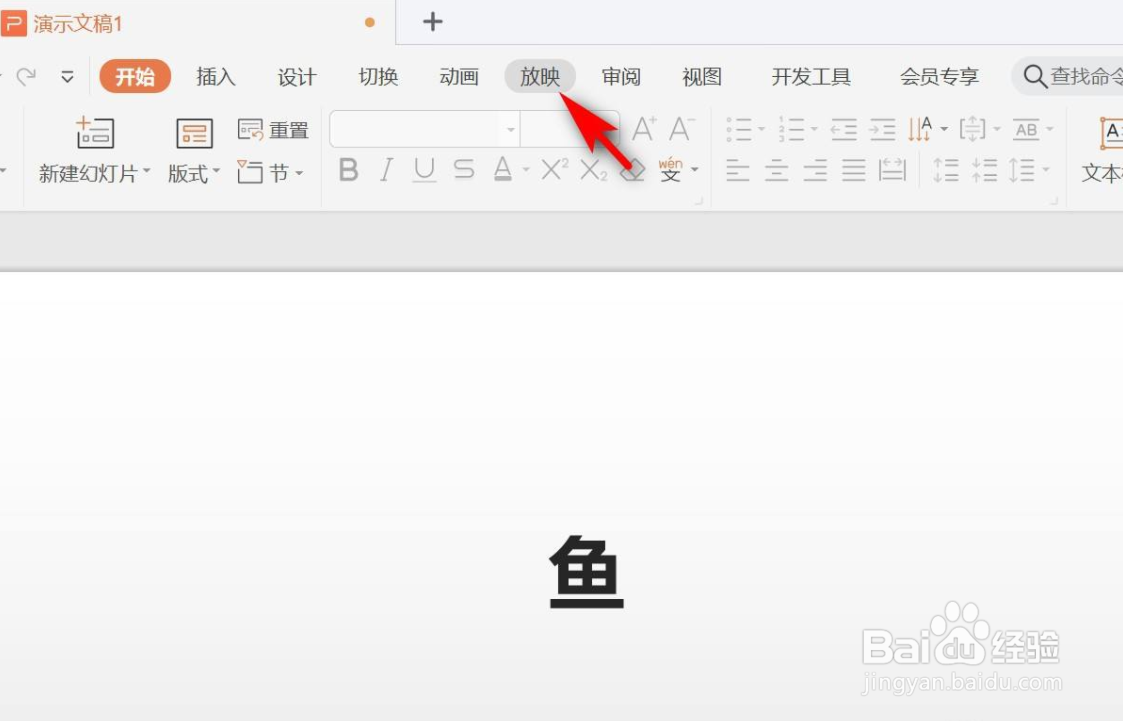Center align the text
Viewport: 1123px width, 721px height.
(776, 170)
